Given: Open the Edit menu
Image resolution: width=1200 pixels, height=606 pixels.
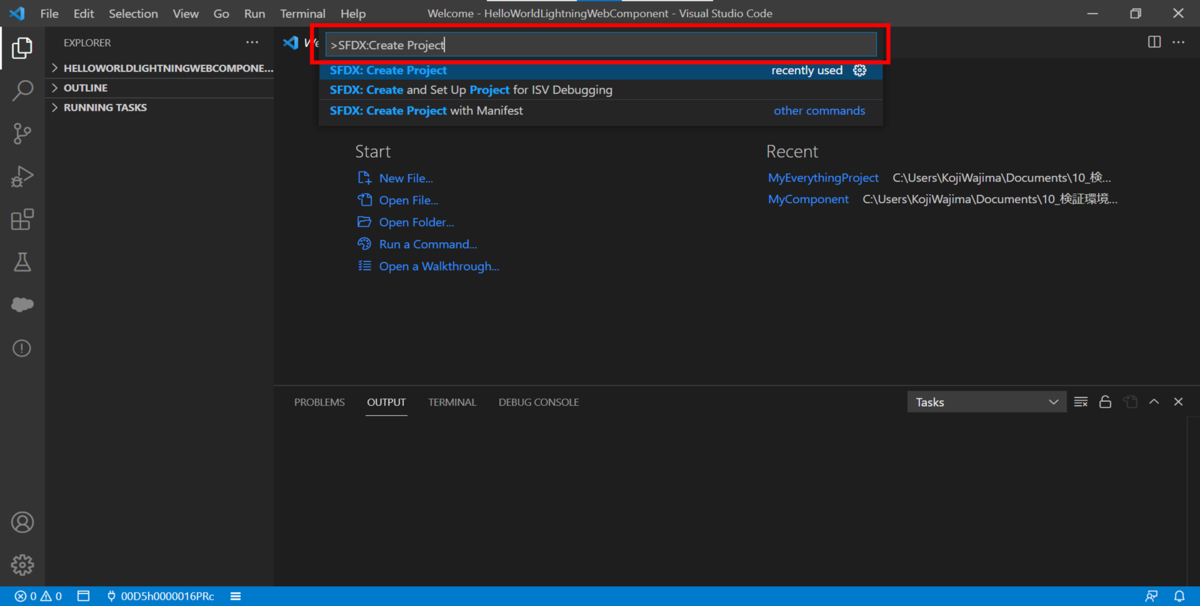Looking at the screenshot, I should [x=84, y=14].
